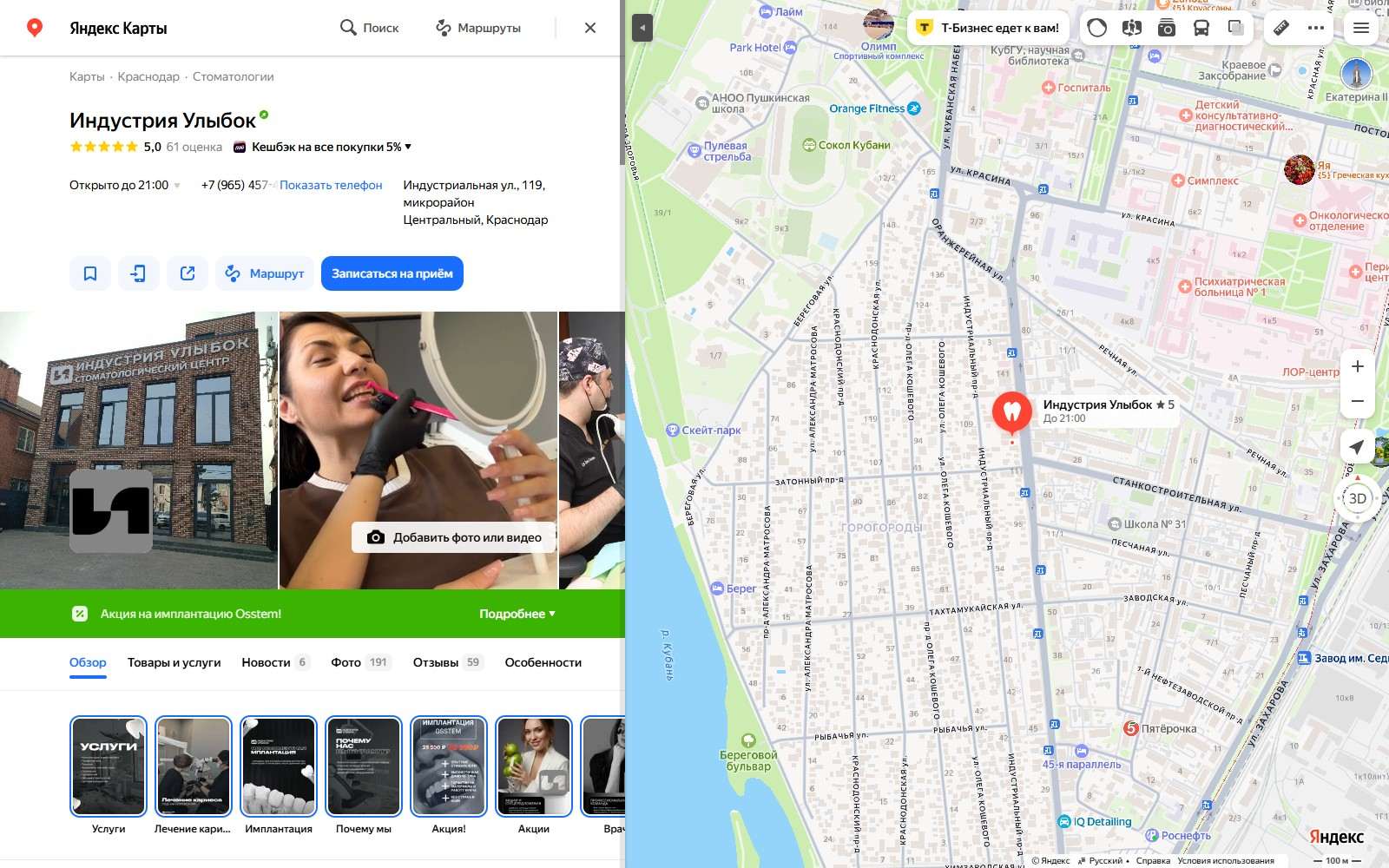Open Краснодар breadcrumb link
This screenshot has width=1389, height=868.
tap(148, 76)
